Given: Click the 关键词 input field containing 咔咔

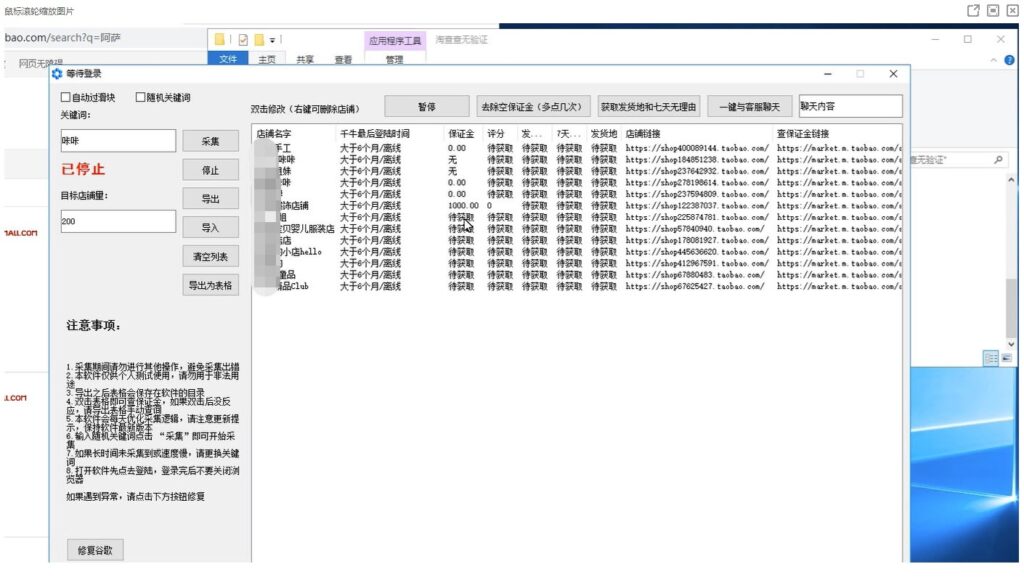Looking at the screenshot, I should point(118,141).
